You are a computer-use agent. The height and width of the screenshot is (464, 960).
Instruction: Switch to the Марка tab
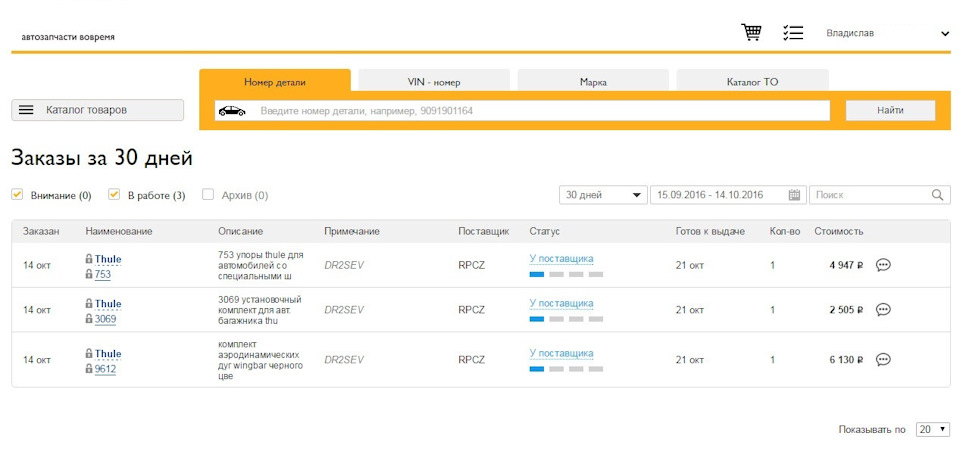593,82
